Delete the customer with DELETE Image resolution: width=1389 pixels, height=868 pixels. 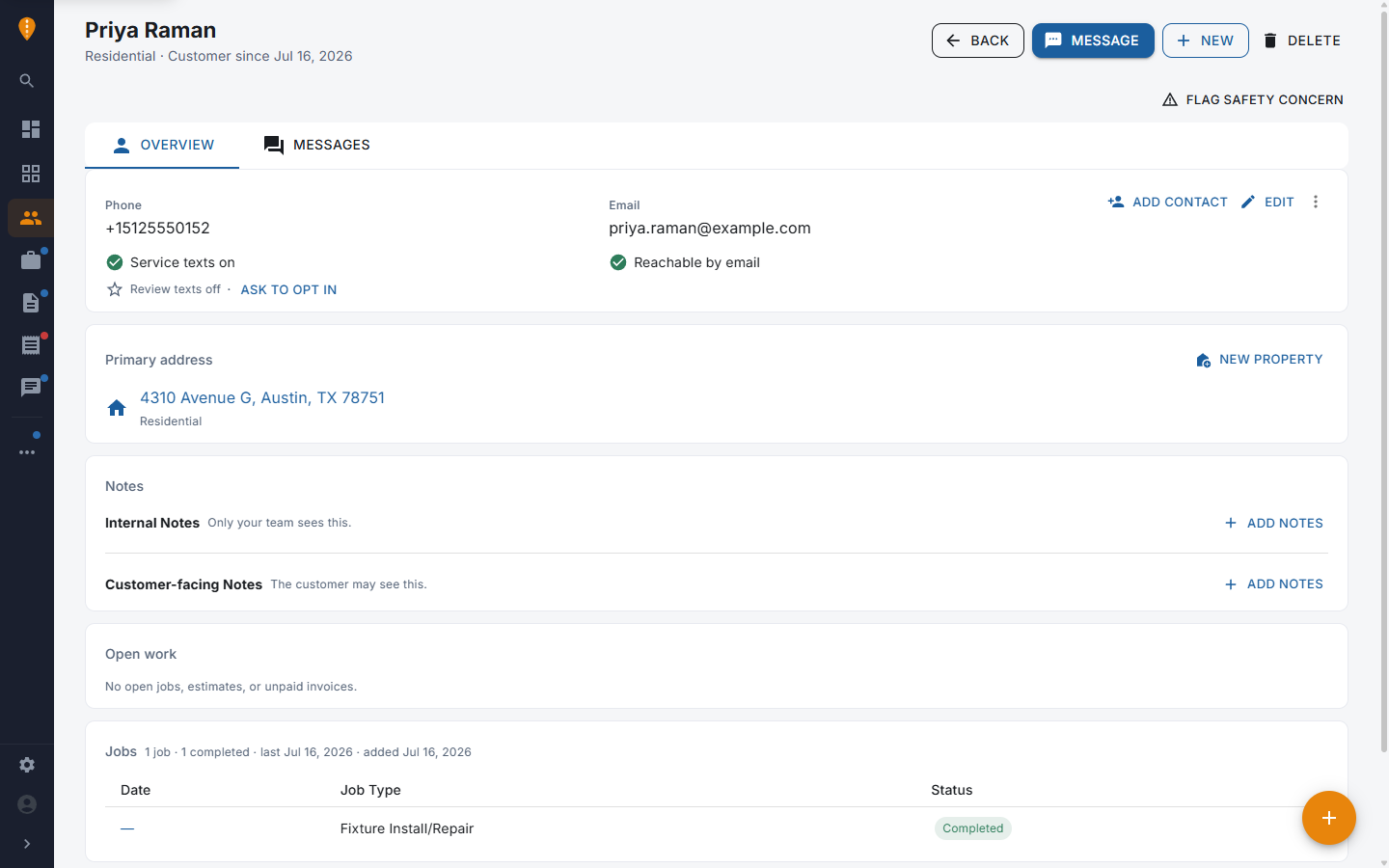pyautogui.click(x=1301, y=41)
